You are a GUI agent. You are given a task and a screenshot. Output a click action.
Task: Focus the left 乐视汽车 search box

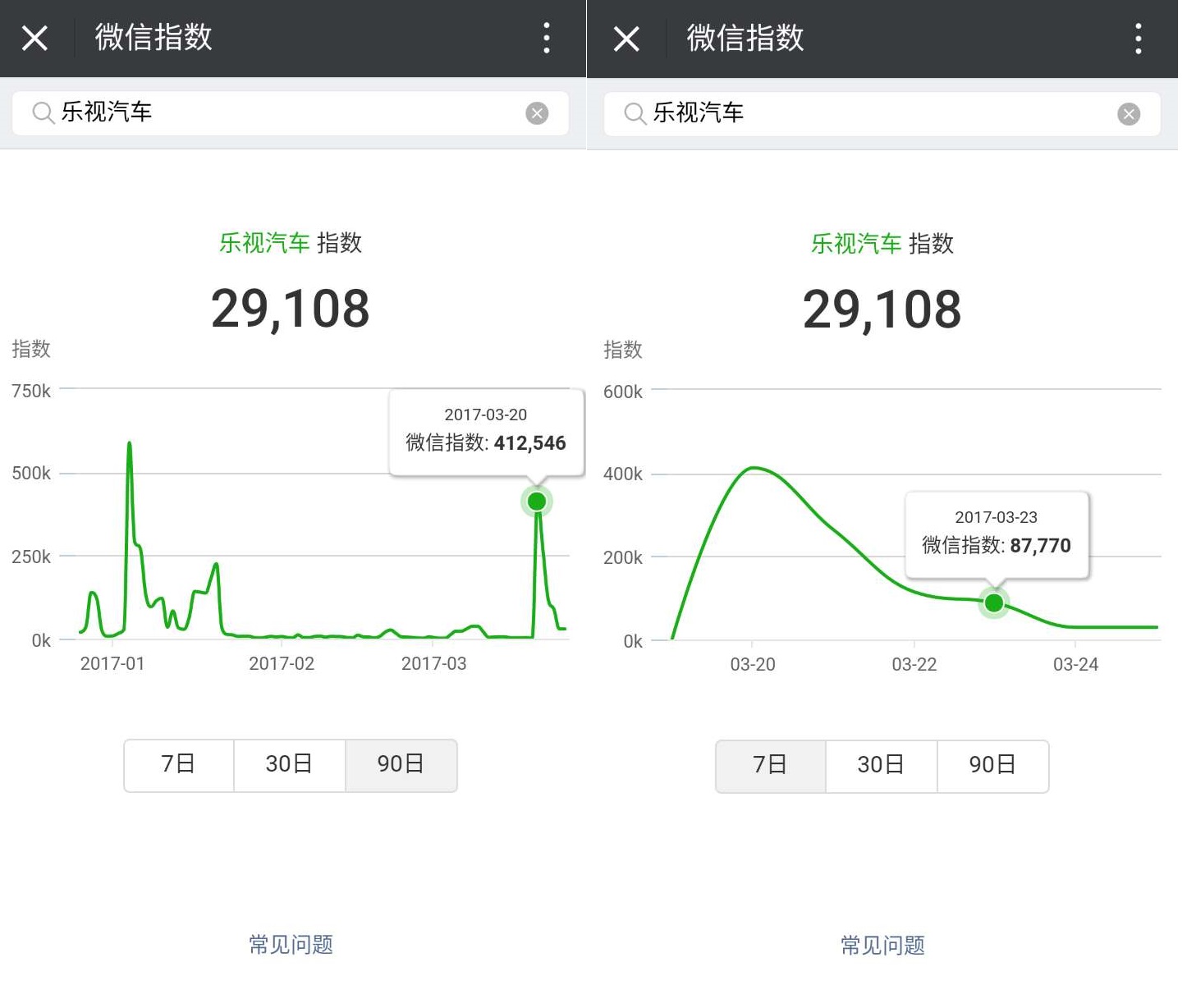291,113
